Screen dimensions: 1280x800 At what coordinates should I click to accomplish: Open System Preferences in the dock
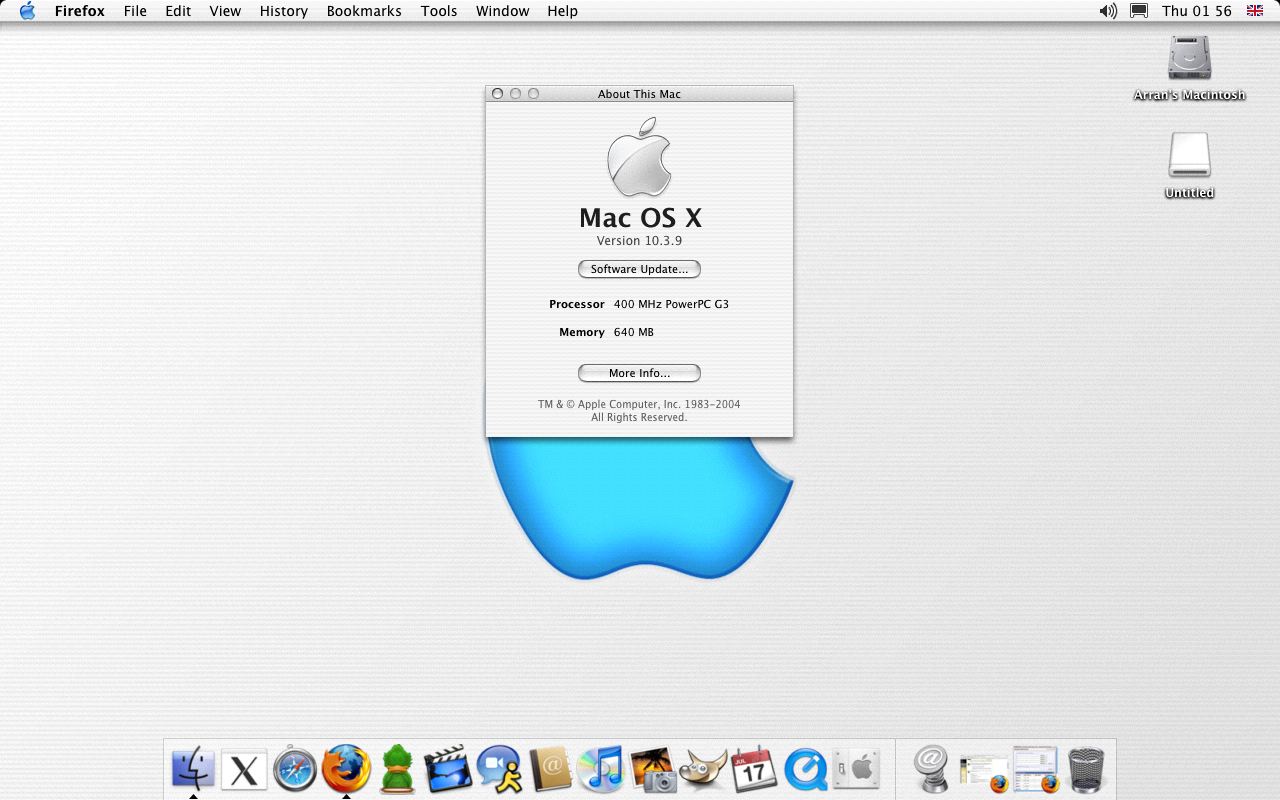[856, 770]
